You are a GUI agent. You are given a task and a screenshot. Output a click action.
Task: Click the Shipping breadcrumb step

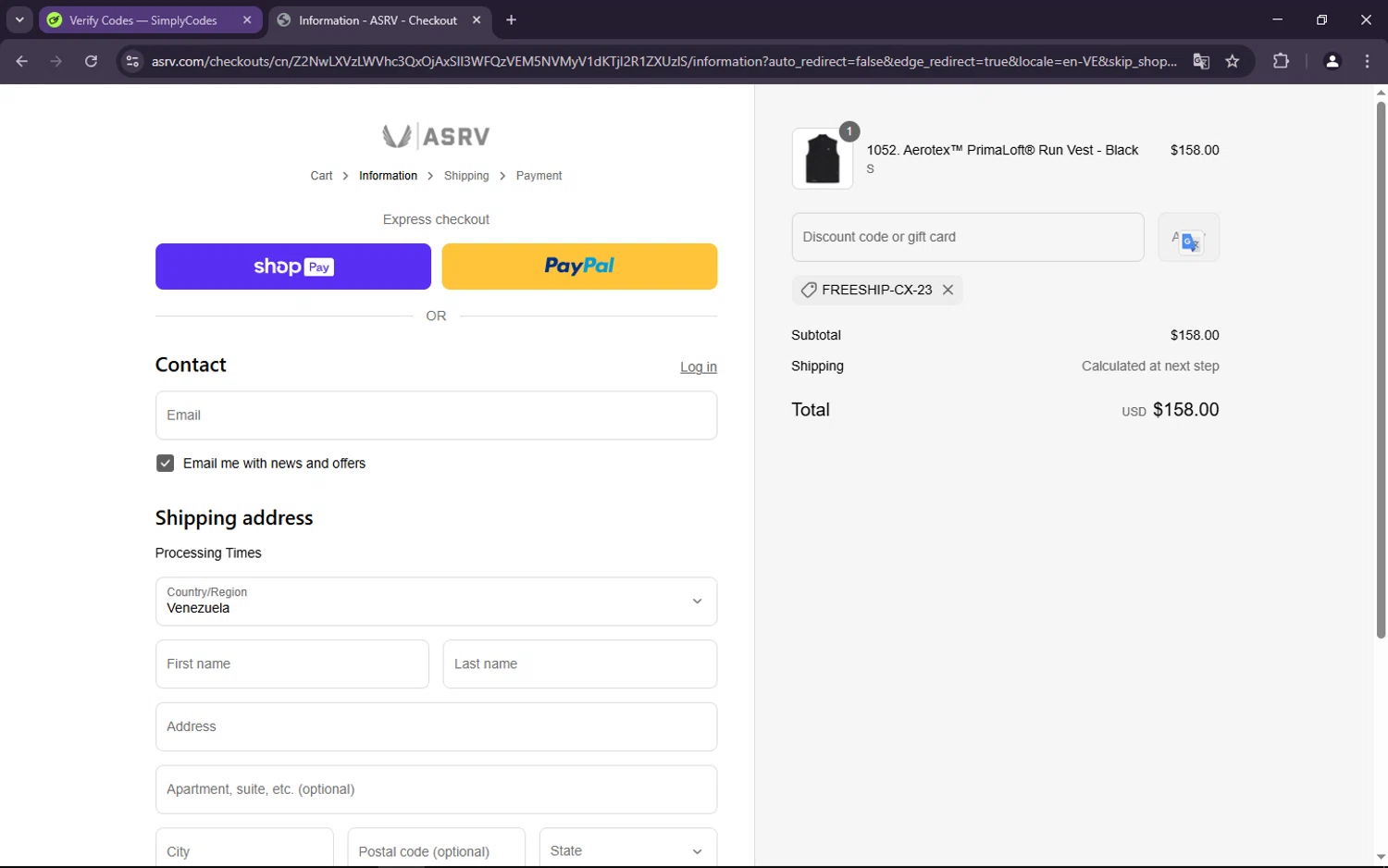click(466, 176)
